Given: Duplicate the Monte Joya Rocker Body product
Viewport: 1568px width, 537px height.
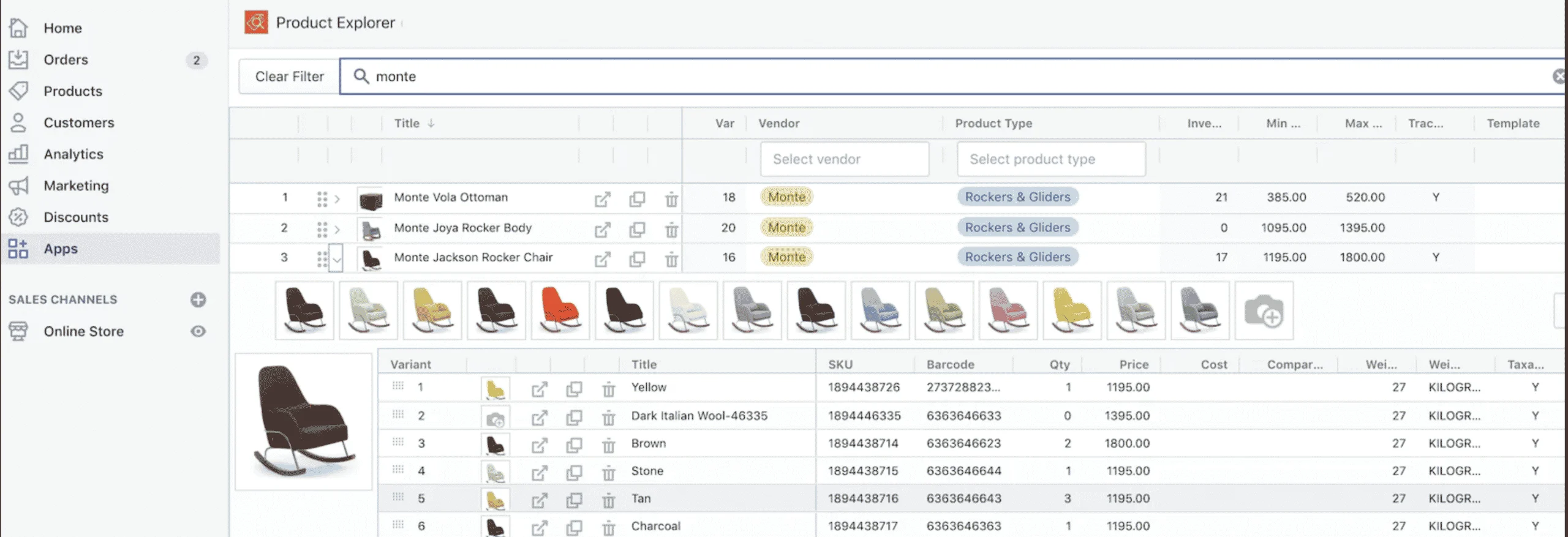Looking at the screenshot, I should pyautogui.click(x=637, y=230).
